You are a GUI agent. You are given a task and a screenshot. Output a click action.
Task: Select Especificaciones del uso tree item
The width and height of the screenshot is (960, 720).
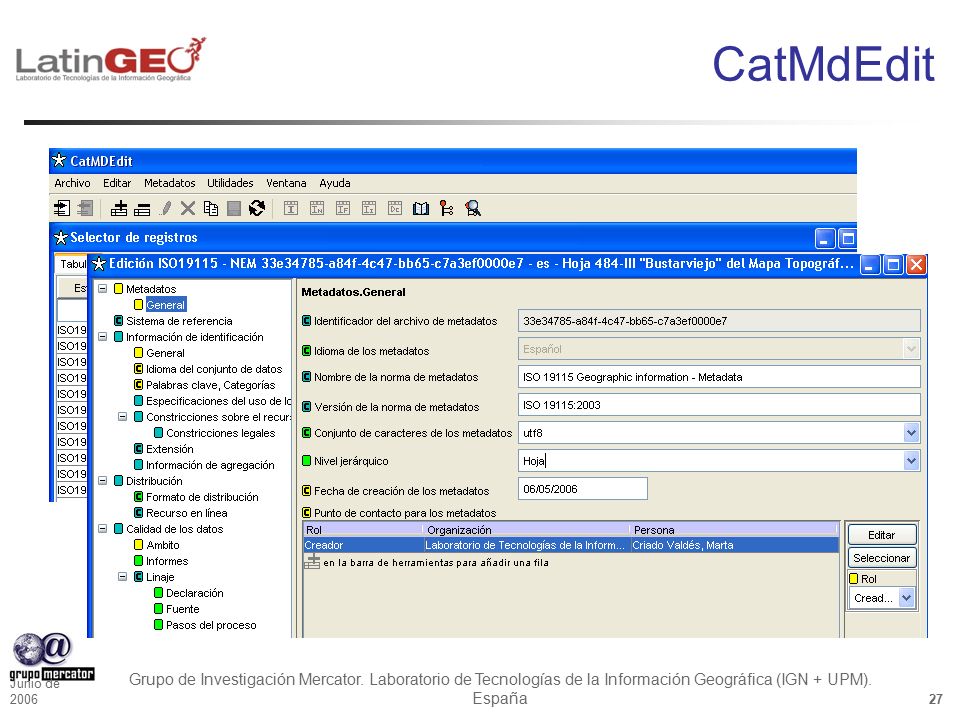click(219, 401)
